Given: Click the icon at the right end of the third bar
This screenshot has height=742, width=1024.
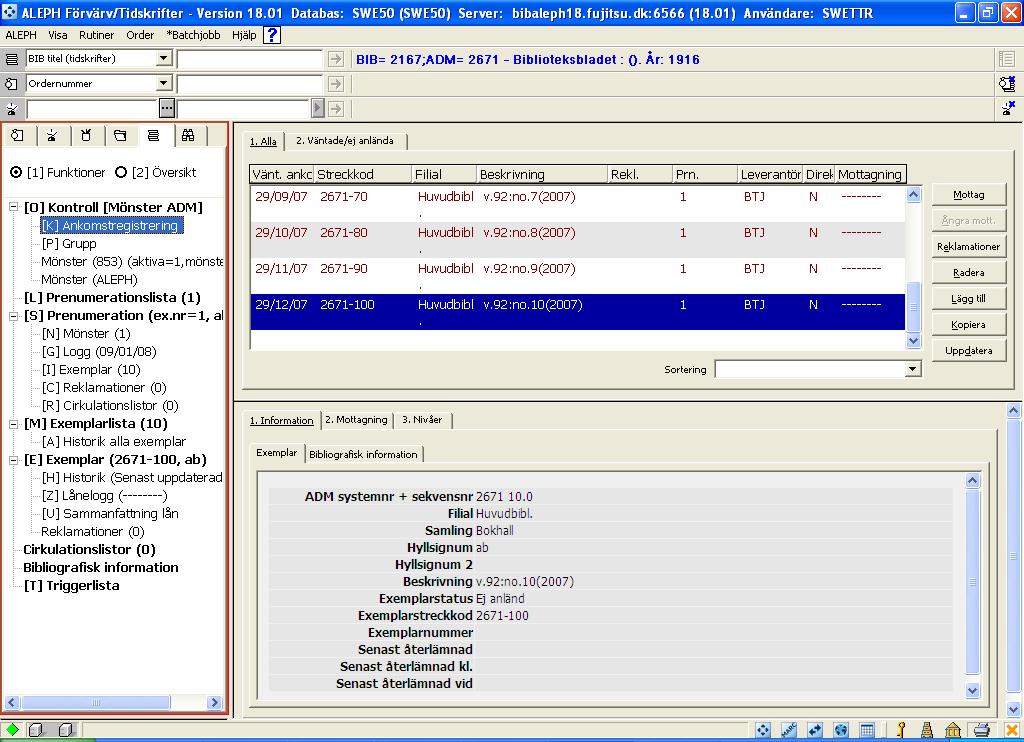Looking at the screenshot, I should pos(1007,108).
